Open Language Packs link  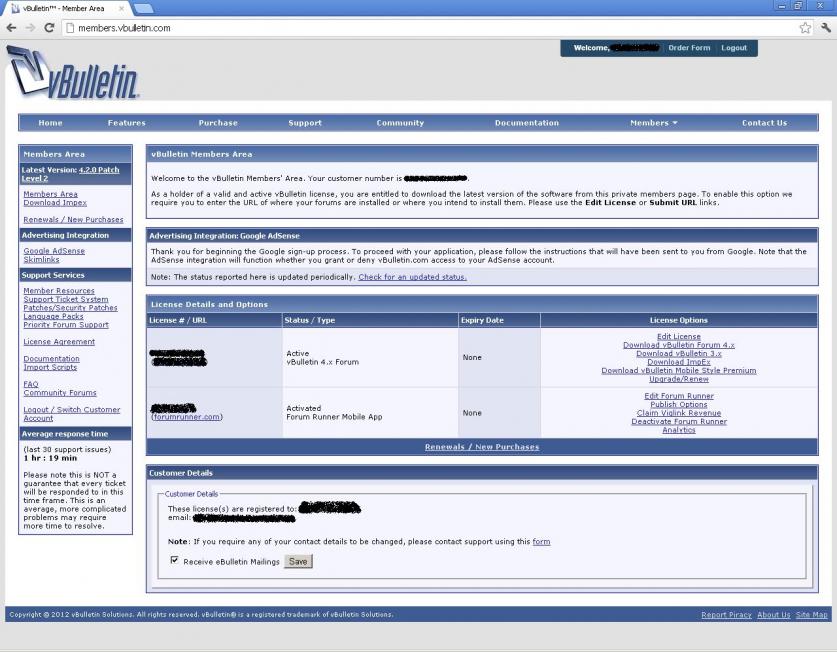pyautogui.click(x=53, y=316)
